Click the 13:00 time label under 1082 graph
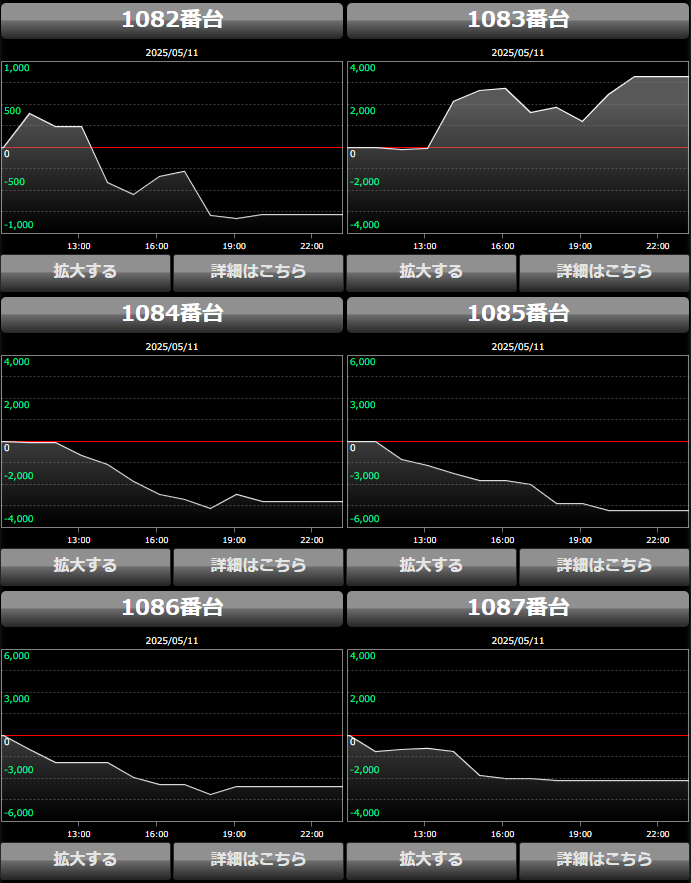This screenshot has width=691, height=883. tap(79, 246)
